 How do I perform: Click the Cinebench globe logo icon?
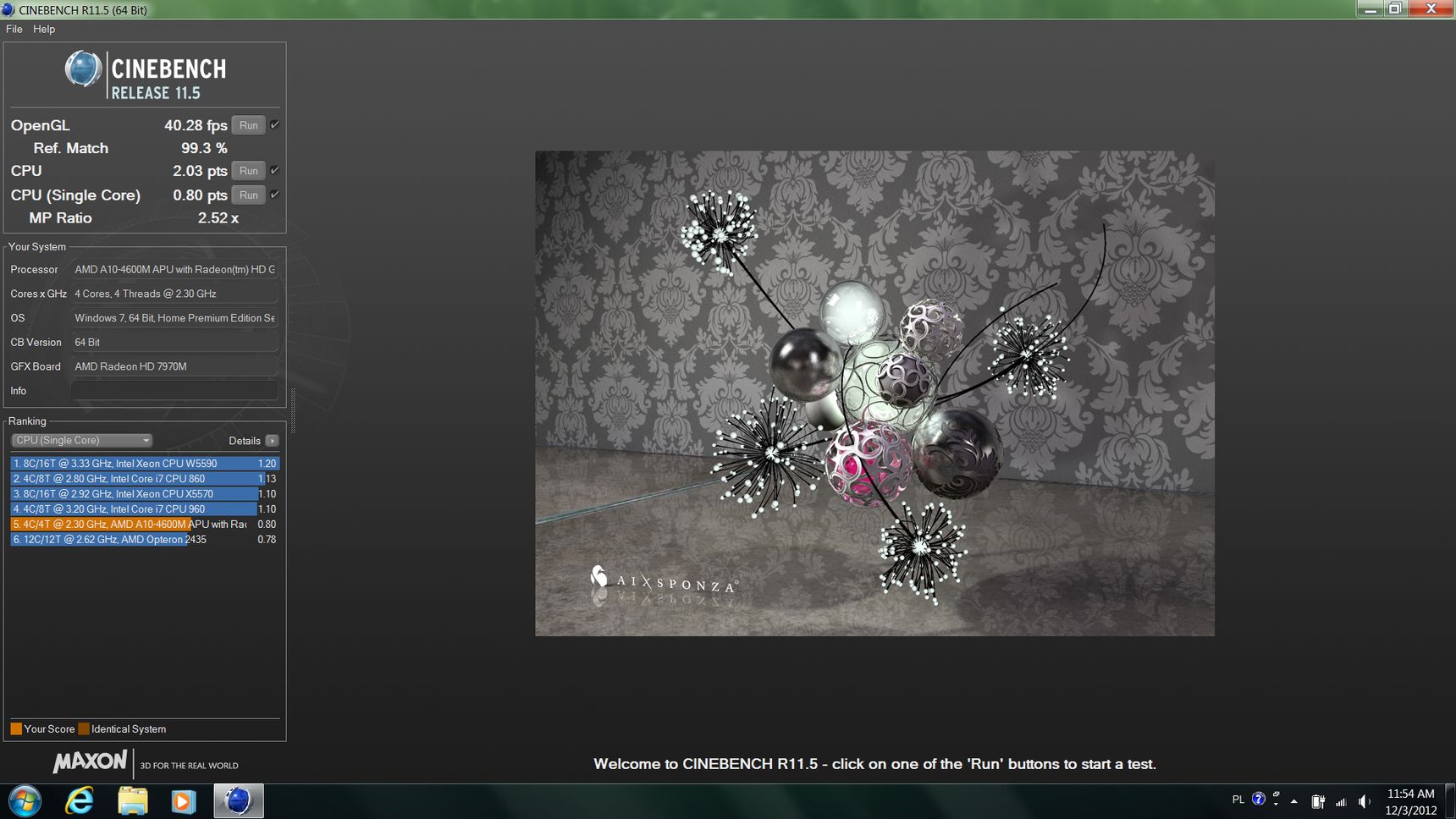pos(83,69)
